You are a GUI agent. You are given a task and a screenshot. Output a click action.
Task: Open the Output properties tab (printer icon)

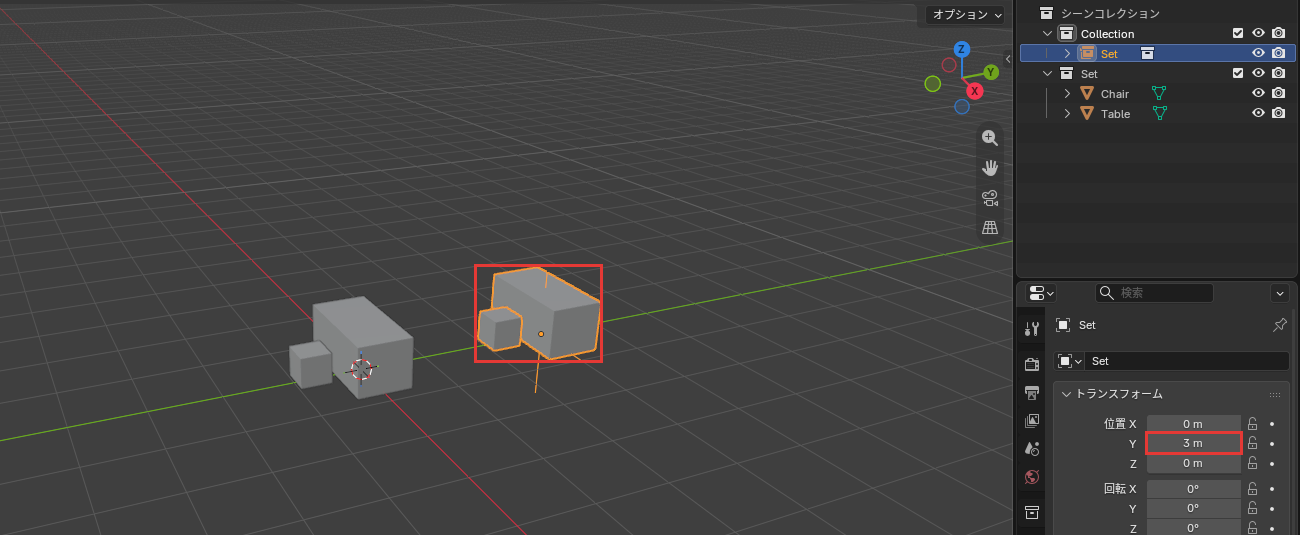(1032, 392)
